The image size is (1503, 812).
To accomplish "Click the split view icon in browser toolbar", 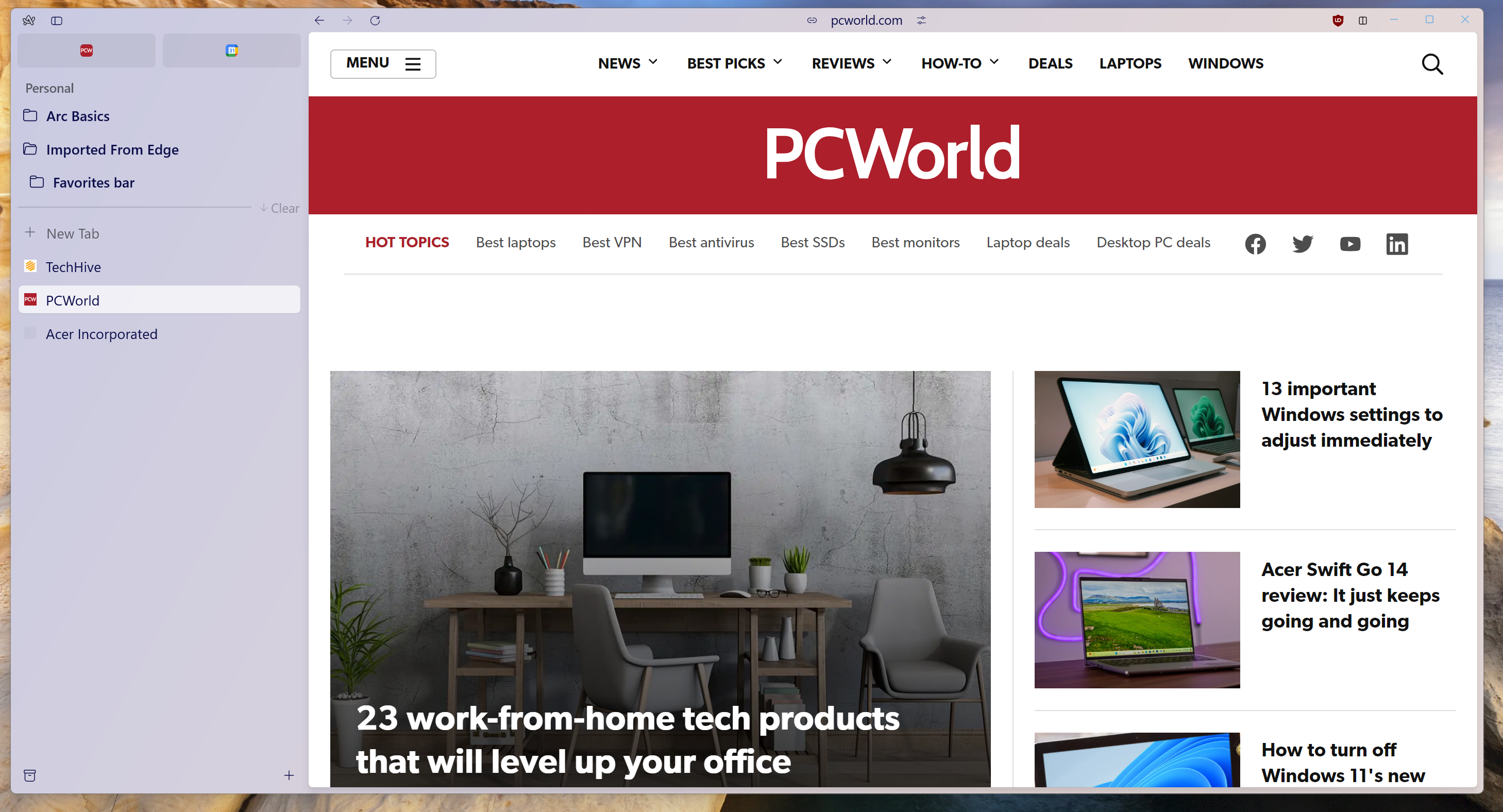I will (x=1362, y=20).
